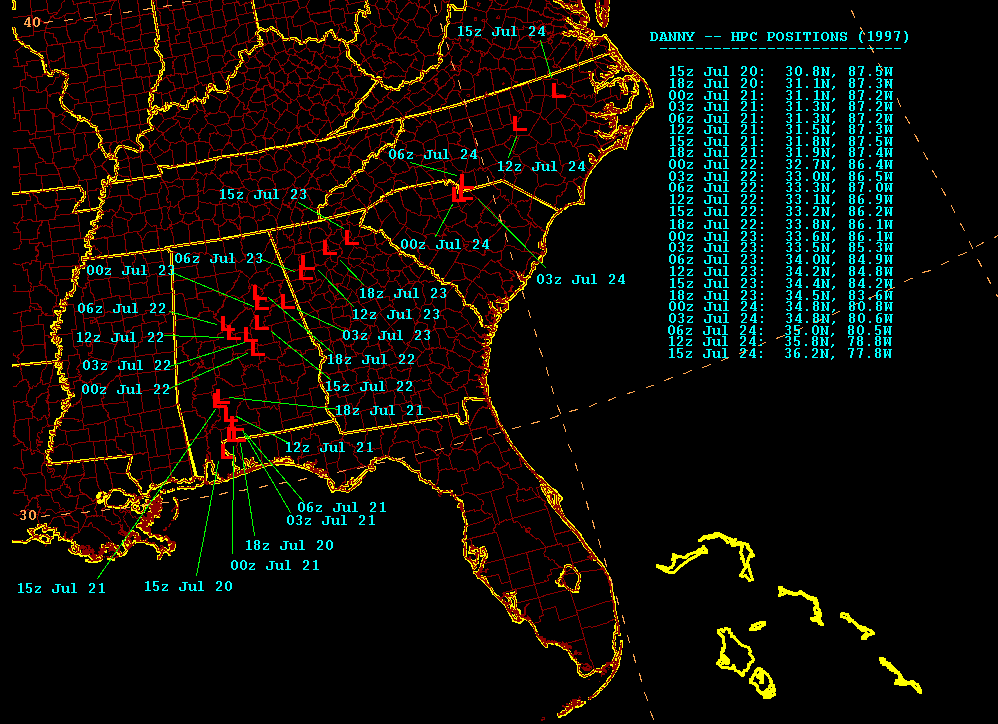Image resolution: width=998 pixels, height=724 pixels.
Task: Select table row '00z Jul 22: 32.7N, 86.4W'
Action: point(781,165)
